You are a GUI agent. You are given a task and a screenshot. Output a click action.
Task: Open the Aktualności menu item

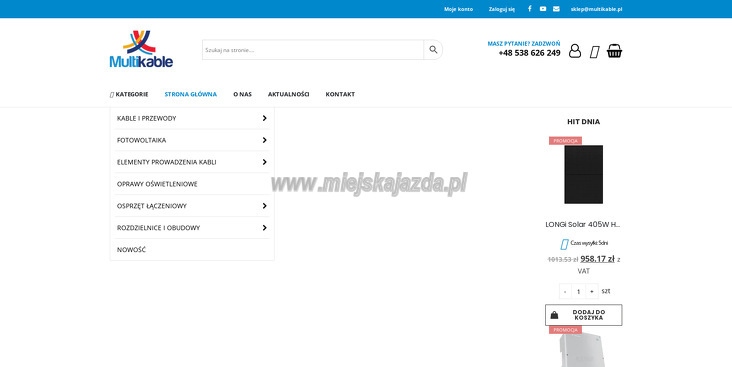point(289,94)
